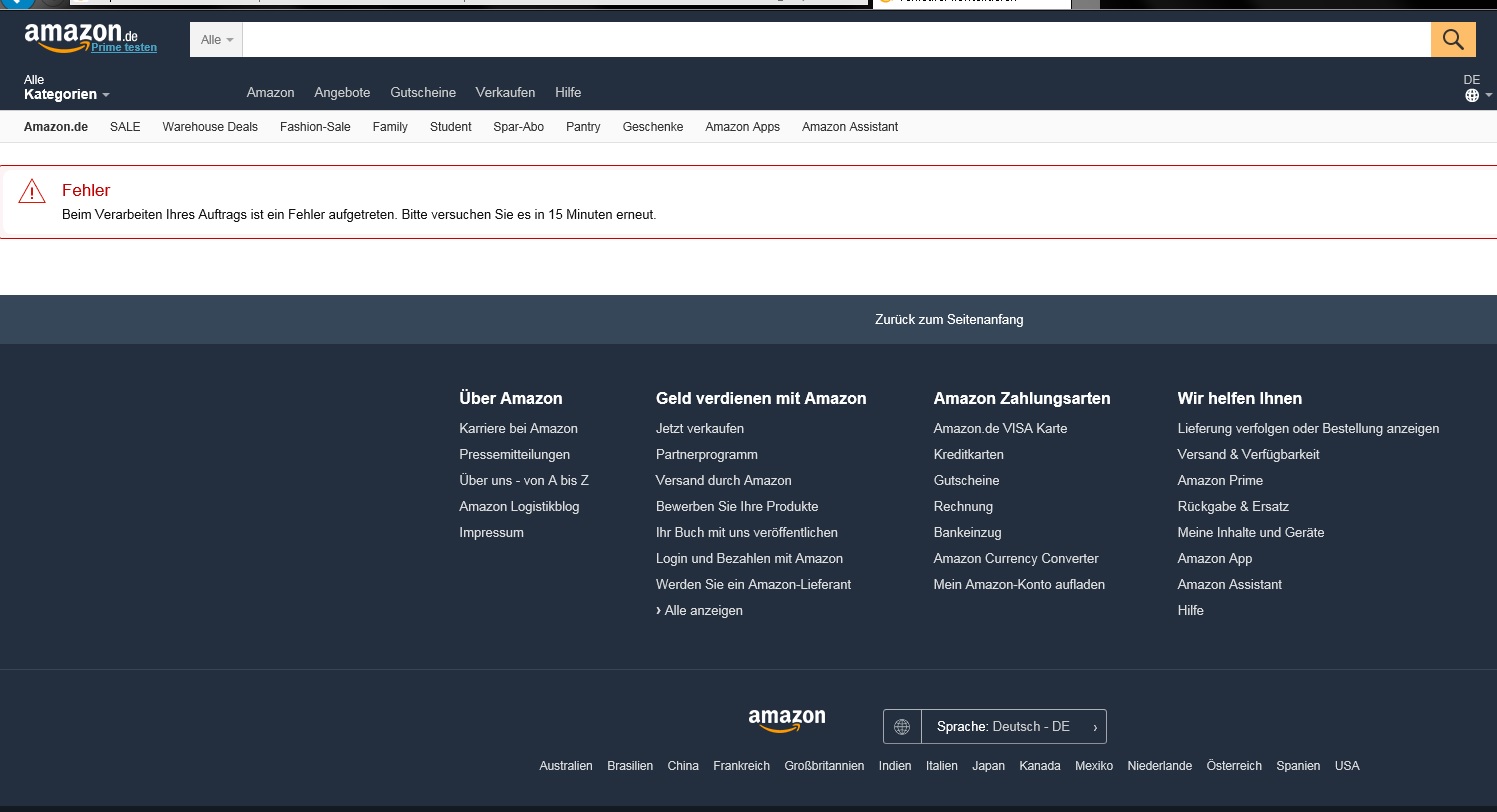
Task: Click the globe language icon in header
Action: point(1472,96)
